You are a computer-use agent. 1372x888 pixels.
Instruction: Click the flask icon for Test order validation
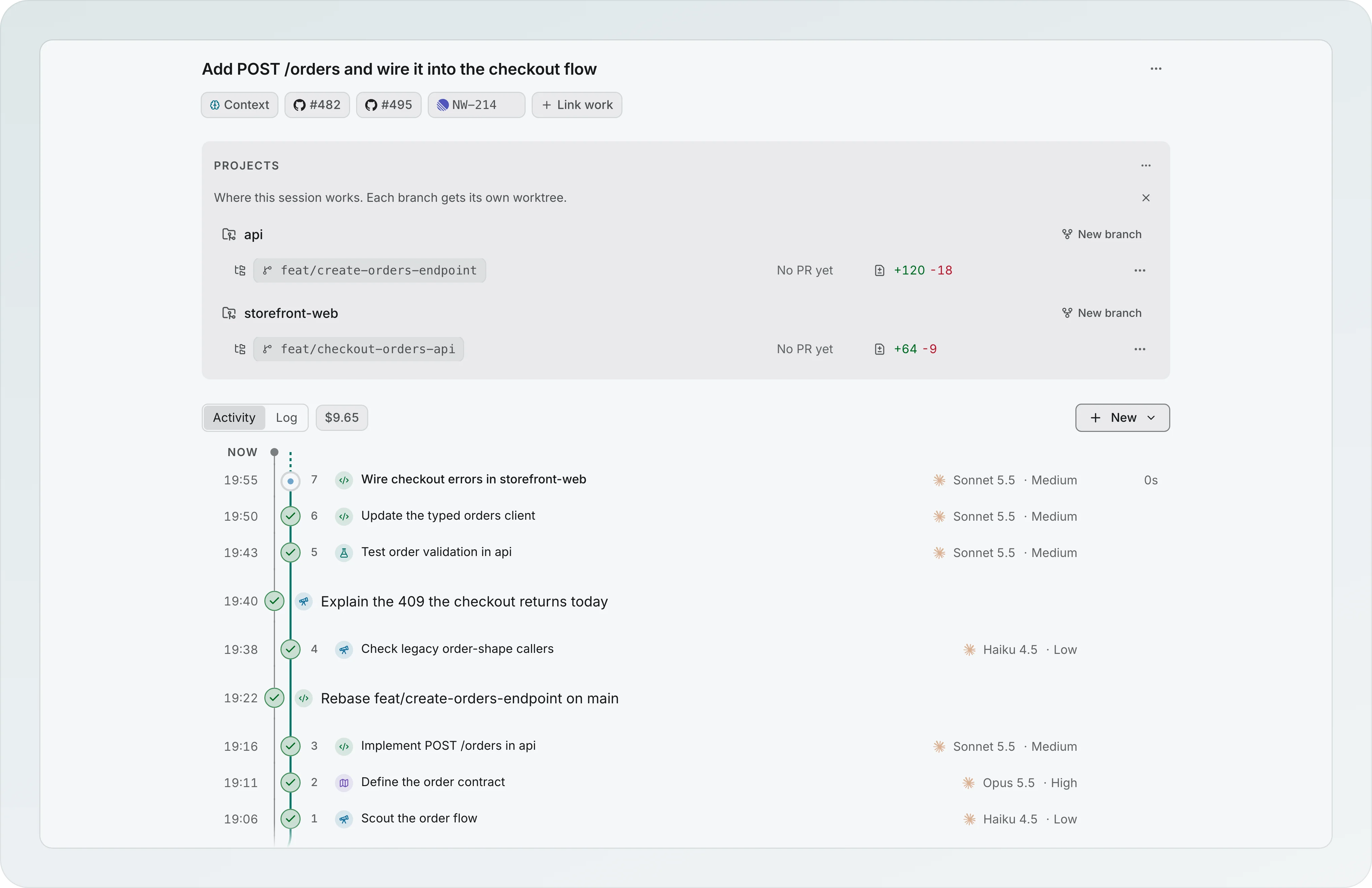coord(344,553)
